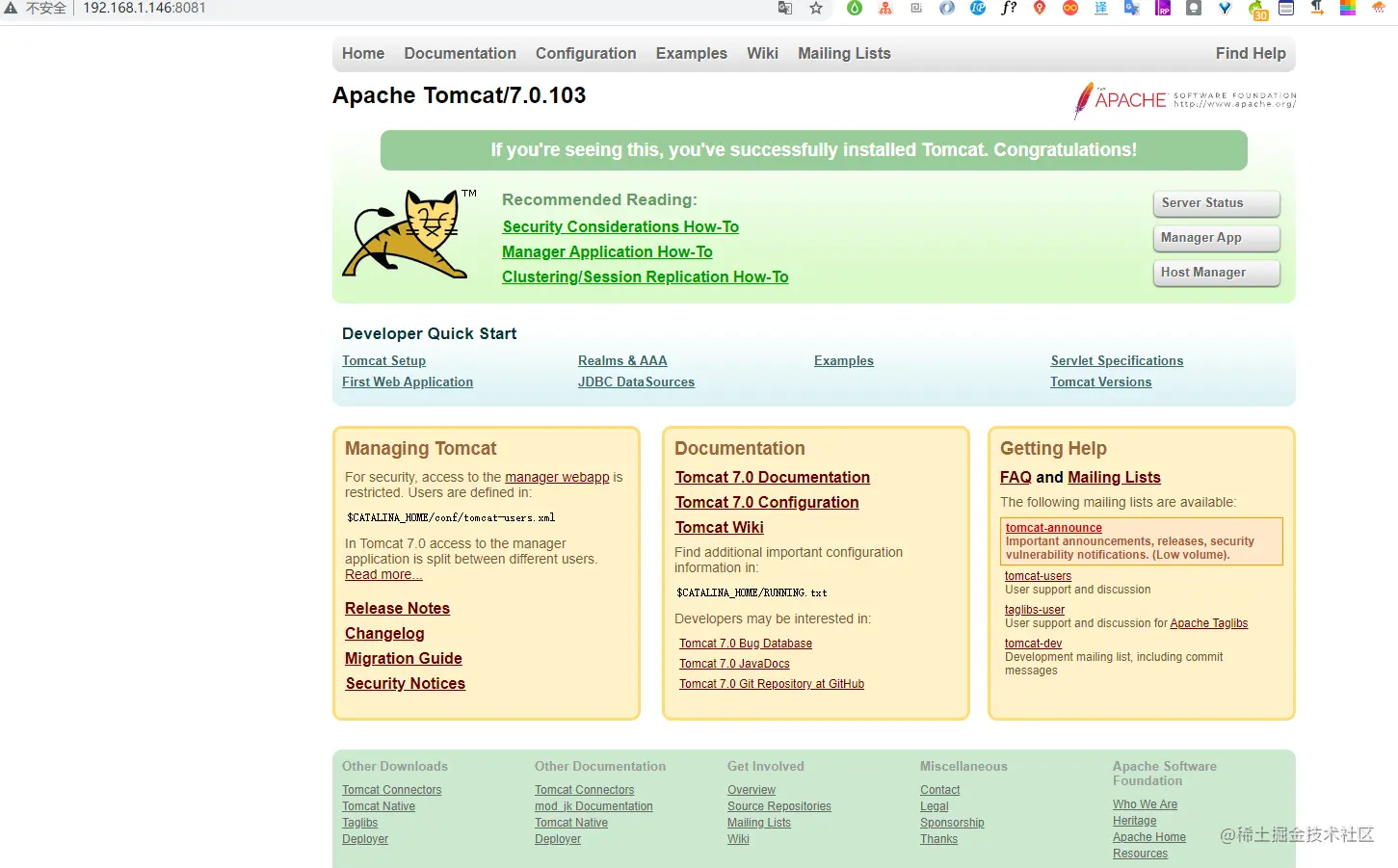Follow the Tomcat Setup quick start link
This screenshot has height=868, width=1398.
[383, 361]
